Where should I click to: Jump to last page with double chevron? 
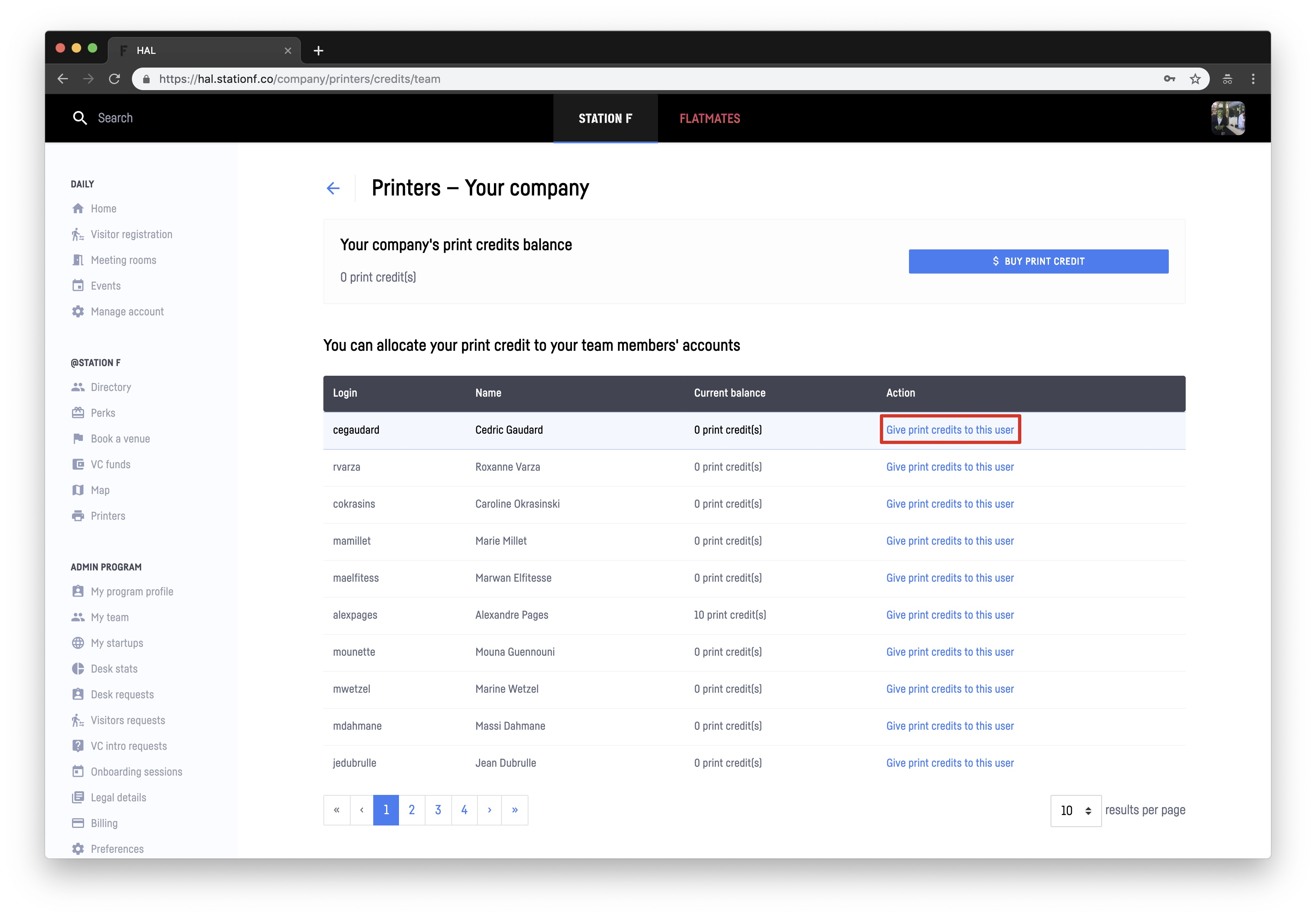click(x=515, y=810)
